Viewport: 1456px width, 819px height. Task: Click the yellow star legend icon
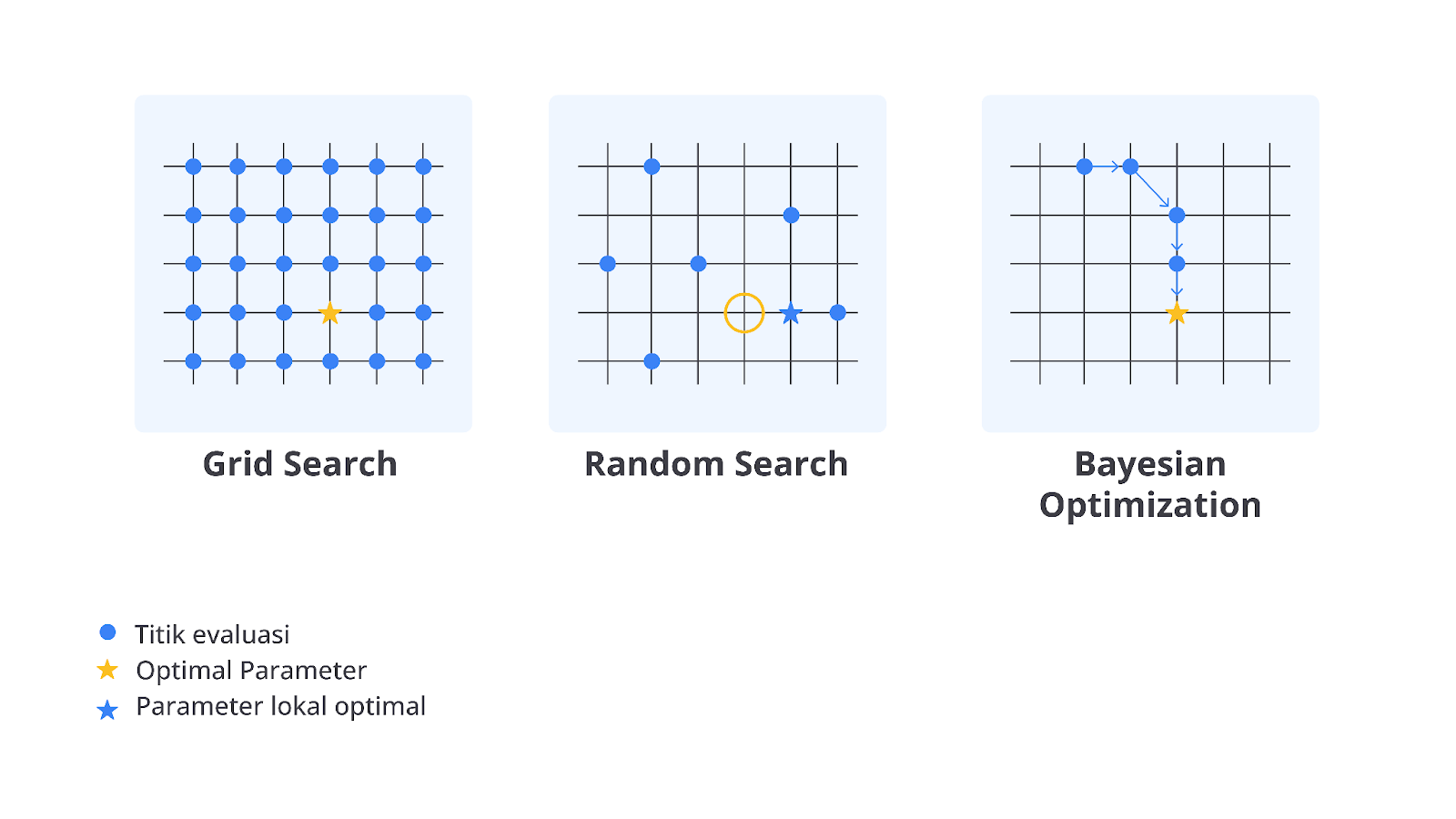(x=107, y=670)
